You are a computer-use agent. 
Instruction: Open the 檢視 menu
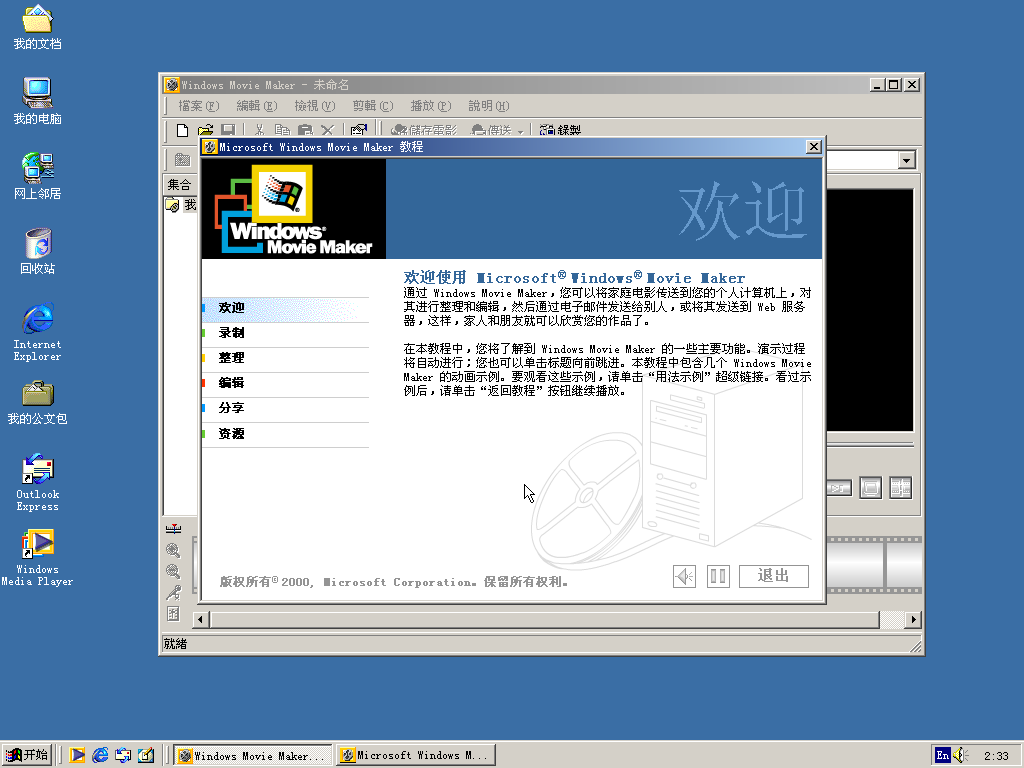click(315, 106)
